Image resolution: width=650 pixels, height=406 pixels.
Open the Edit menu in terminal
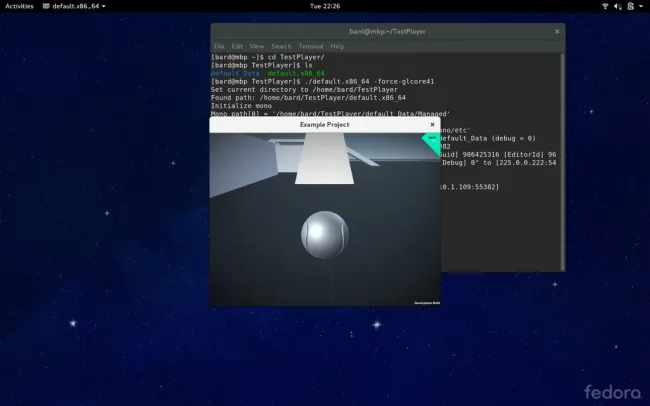237,46
